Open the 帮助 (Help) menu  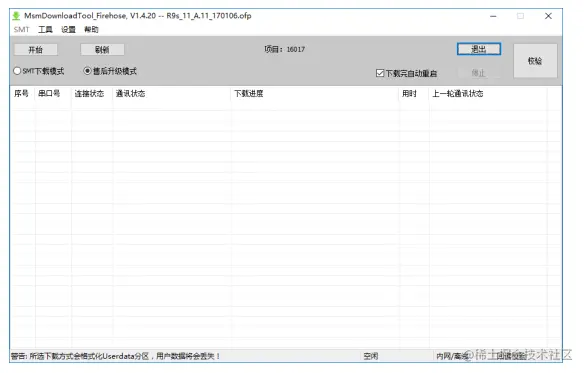point(91,29)
